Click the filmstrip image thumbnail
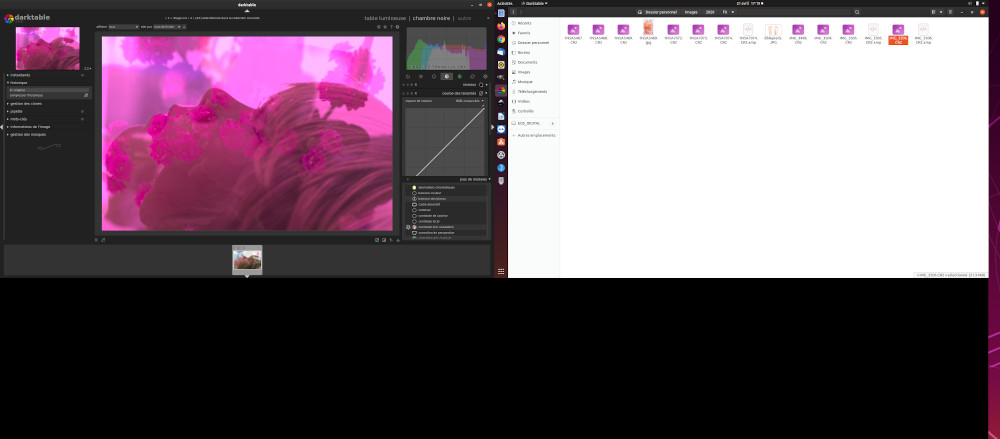 point(247,260)
